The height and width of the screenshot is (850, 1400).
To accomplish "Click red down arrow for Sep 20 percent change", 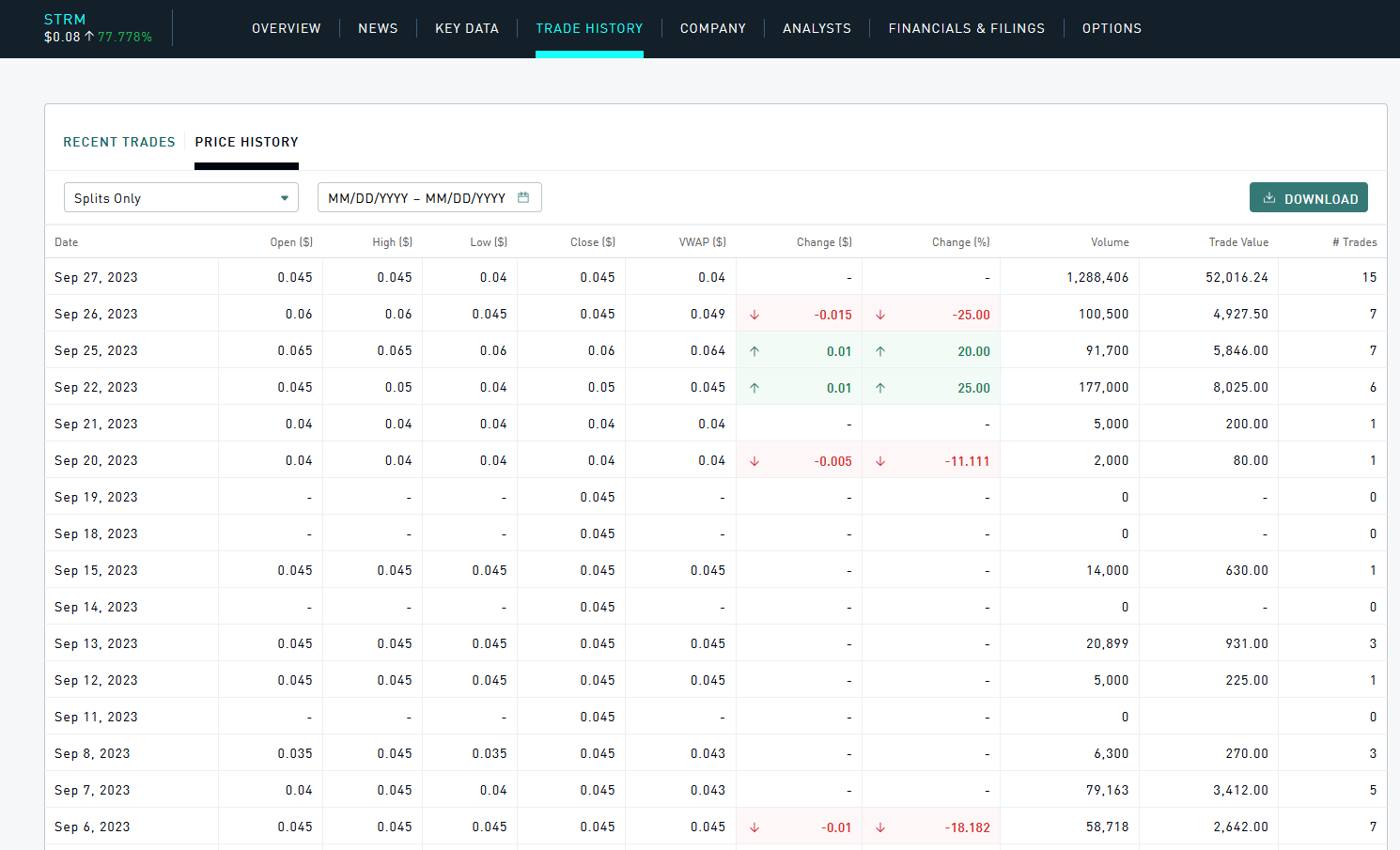I will [x=880, y=461].
